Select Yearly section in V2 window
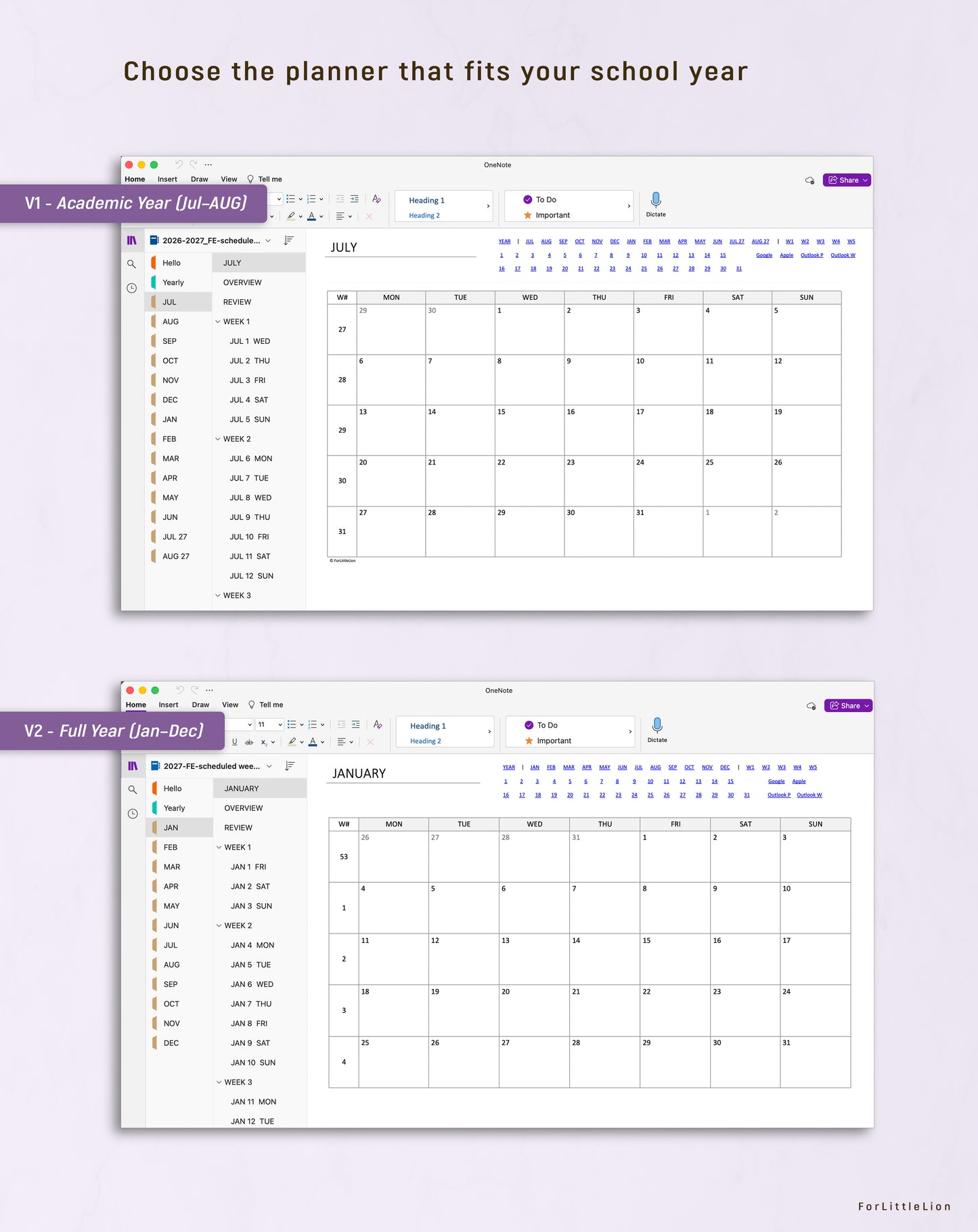The height and width of the screenshot is (1232, 978). click(174, 808)
